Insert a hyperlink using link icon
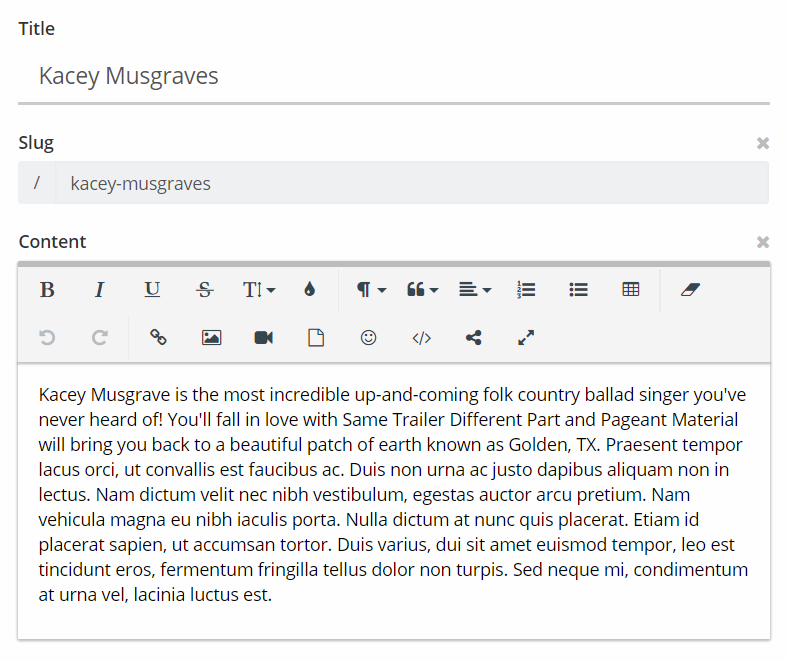788x661 pixels. (158, 338)
